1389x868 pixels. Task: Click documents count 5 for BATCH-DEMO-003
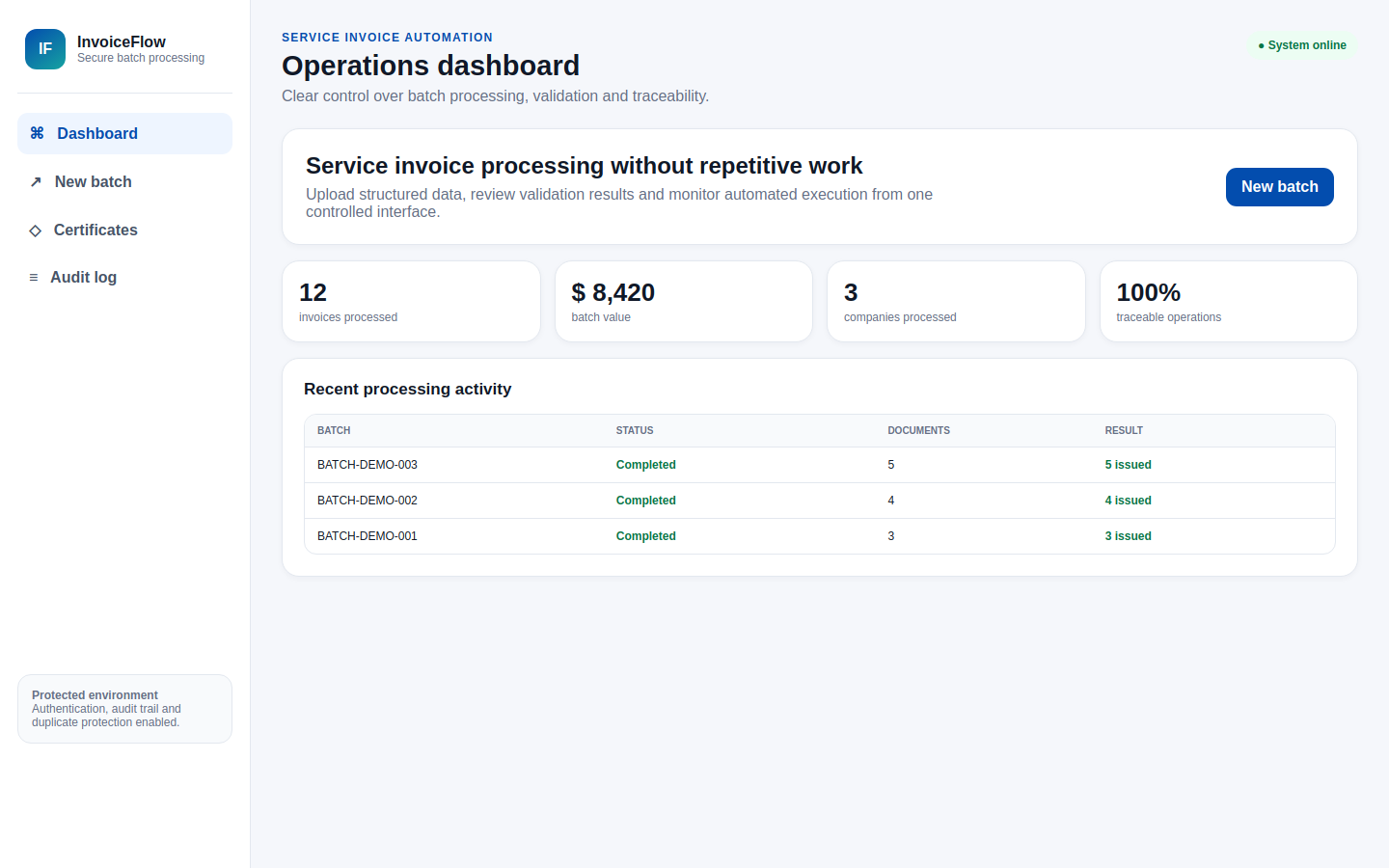[x=891, y=465]
